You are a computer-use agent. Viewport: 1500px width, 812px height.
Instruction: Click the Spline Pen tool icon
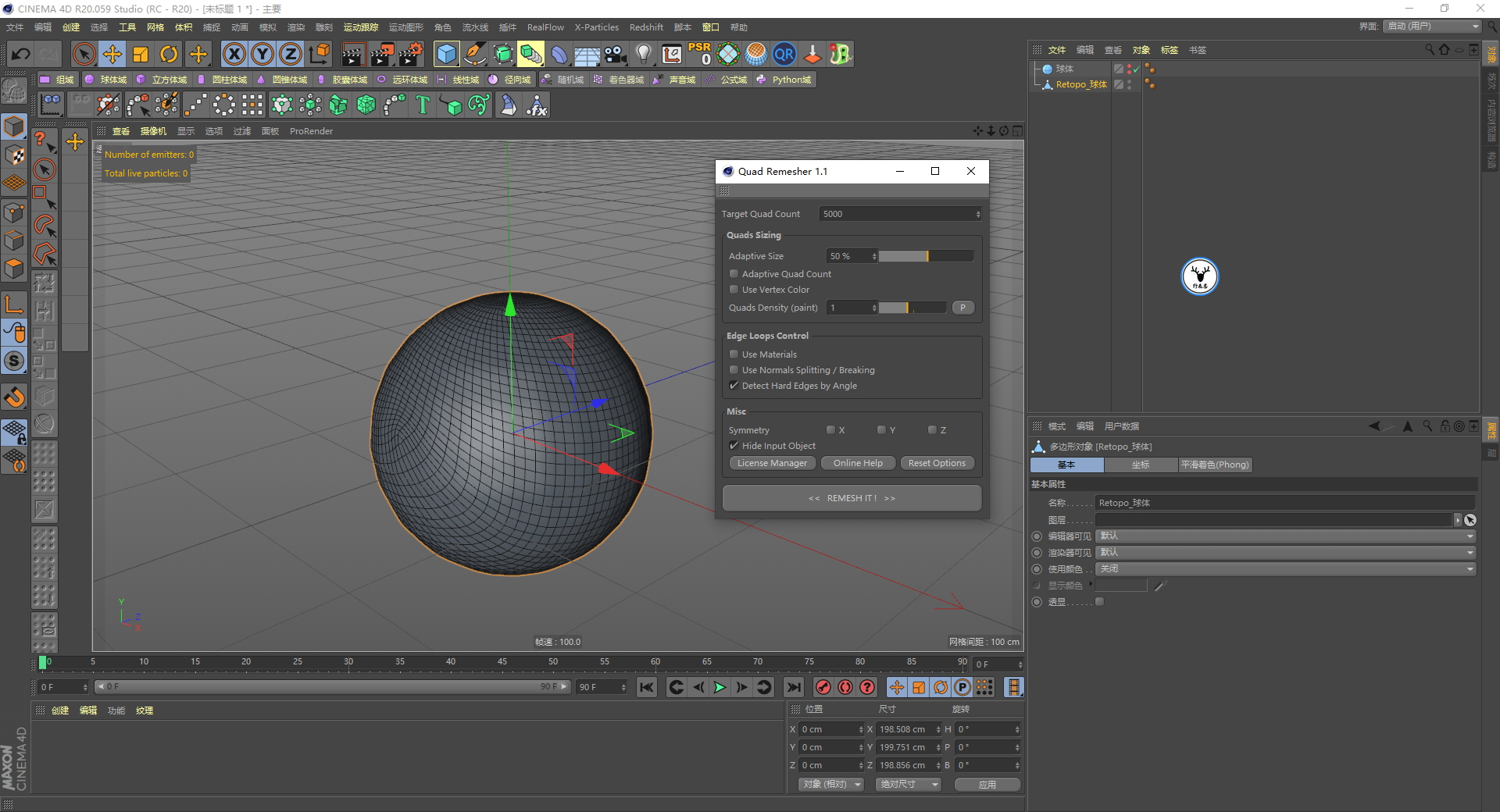coord(475,54)
